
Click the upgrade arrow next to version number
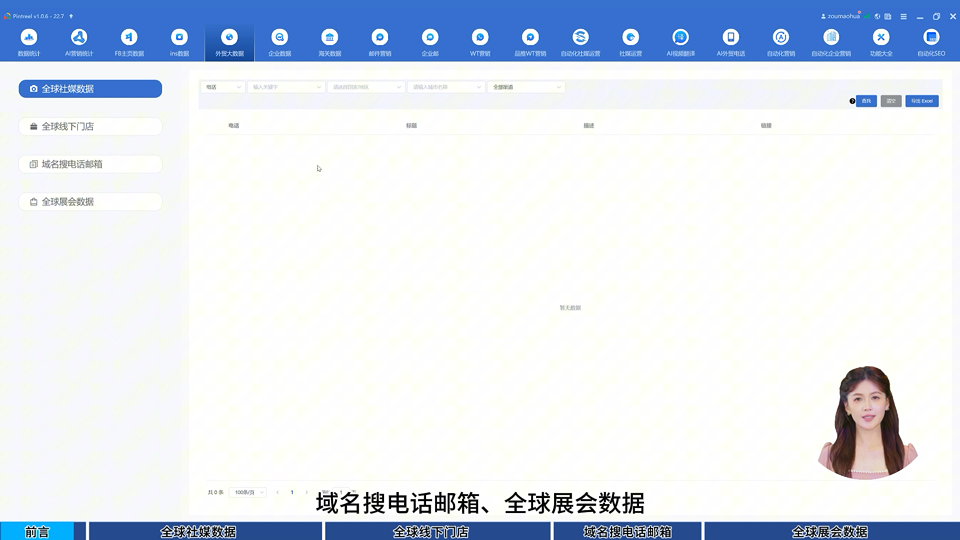[71, 16]
